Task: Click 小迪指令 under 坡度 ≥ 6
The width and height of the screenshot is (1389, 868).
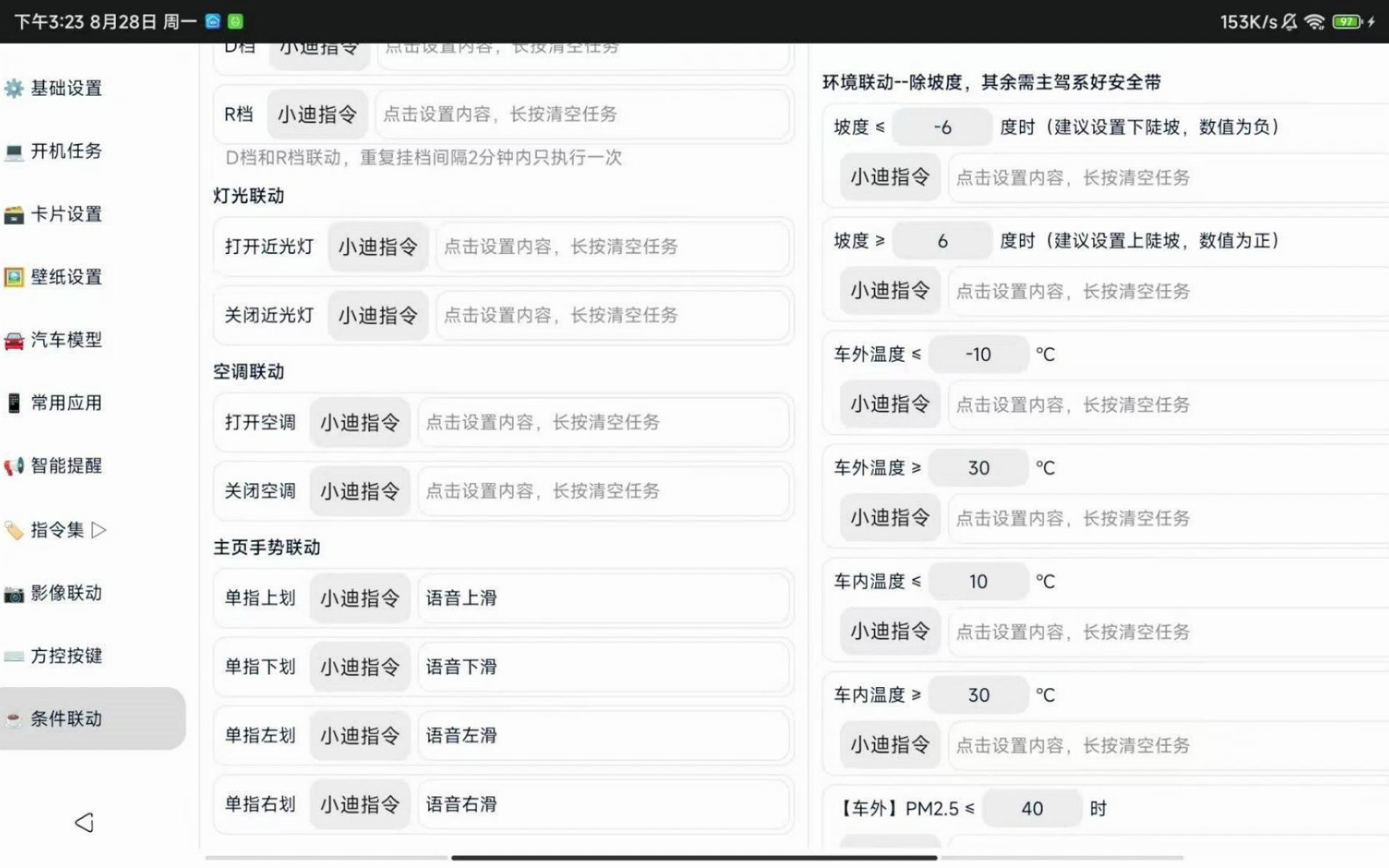Action: tap(891, 291)
